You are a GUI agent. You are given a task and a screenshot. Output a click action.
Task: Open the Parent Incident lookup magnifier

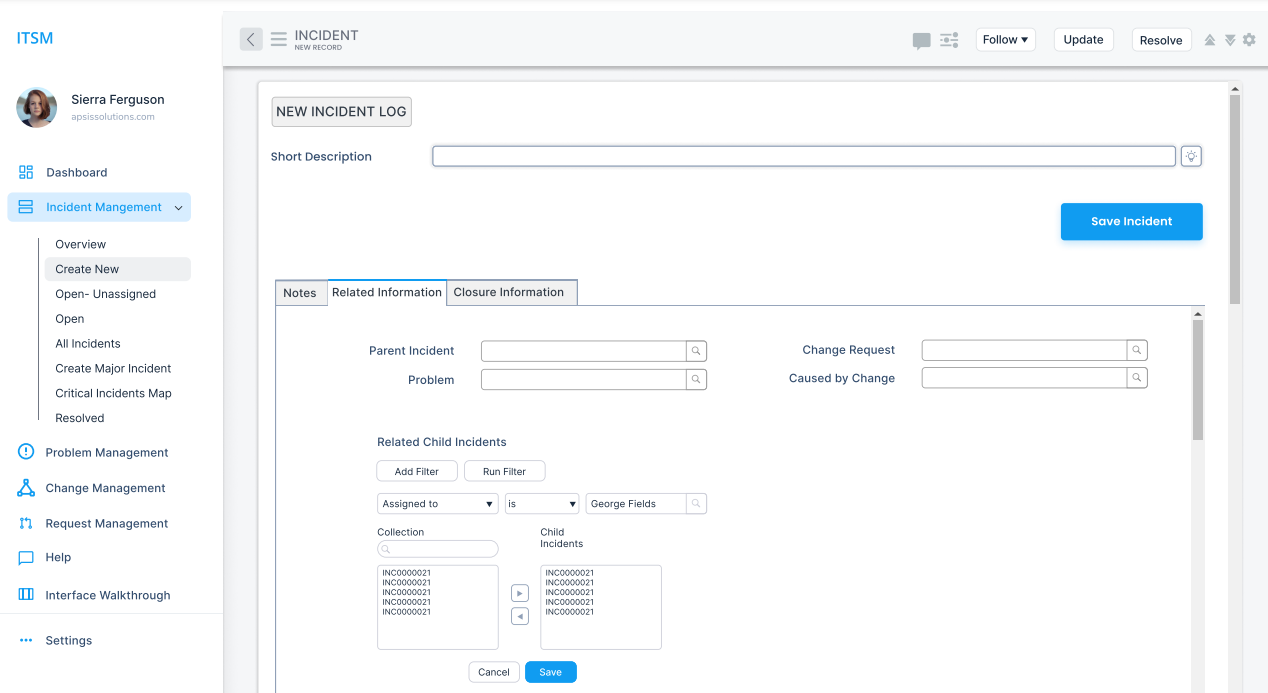pyautogui.click(x=696, y=351)
